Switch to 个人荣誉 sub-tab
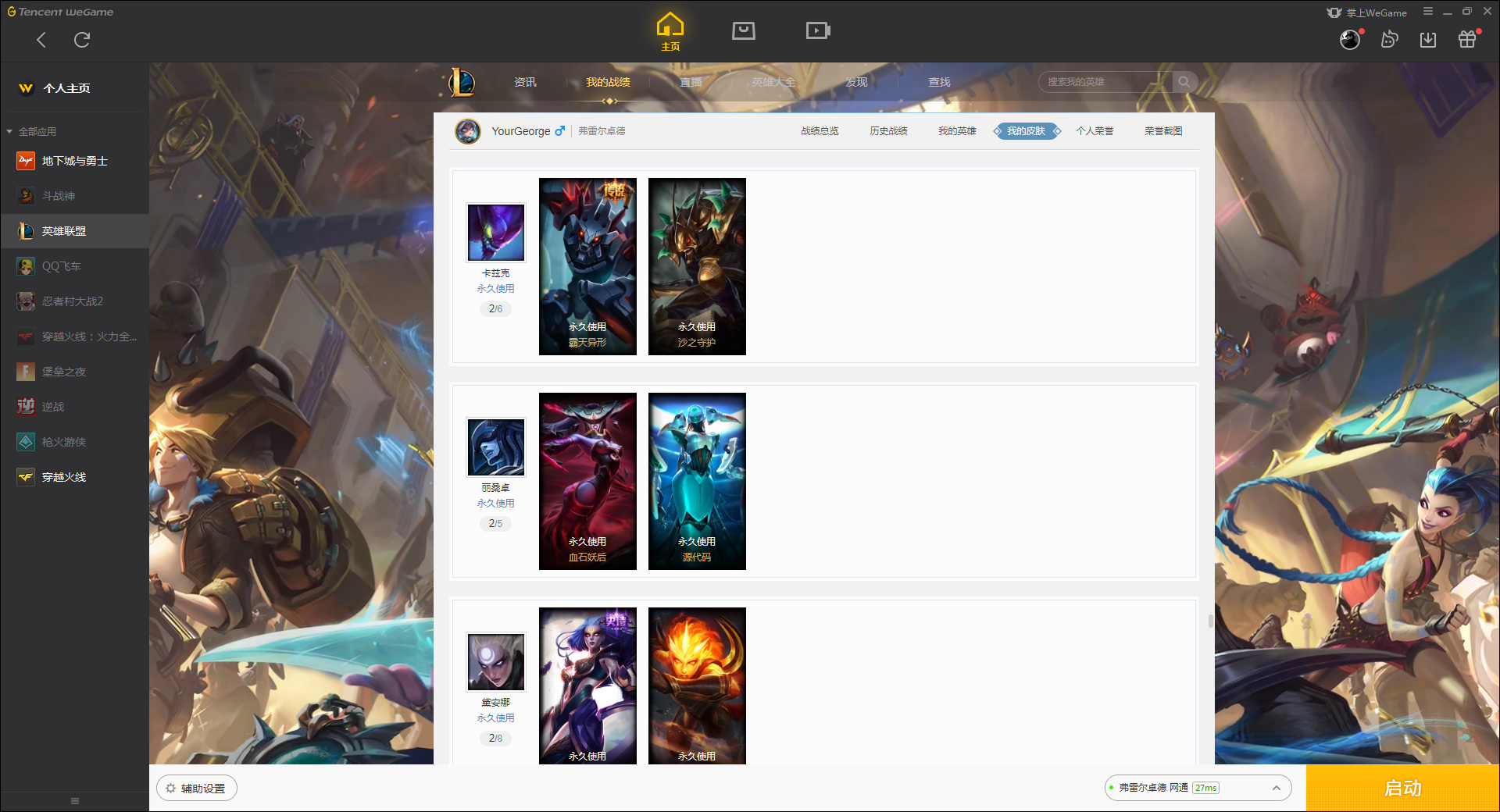Screen dimensions: 1500x812 point(1095,131)
